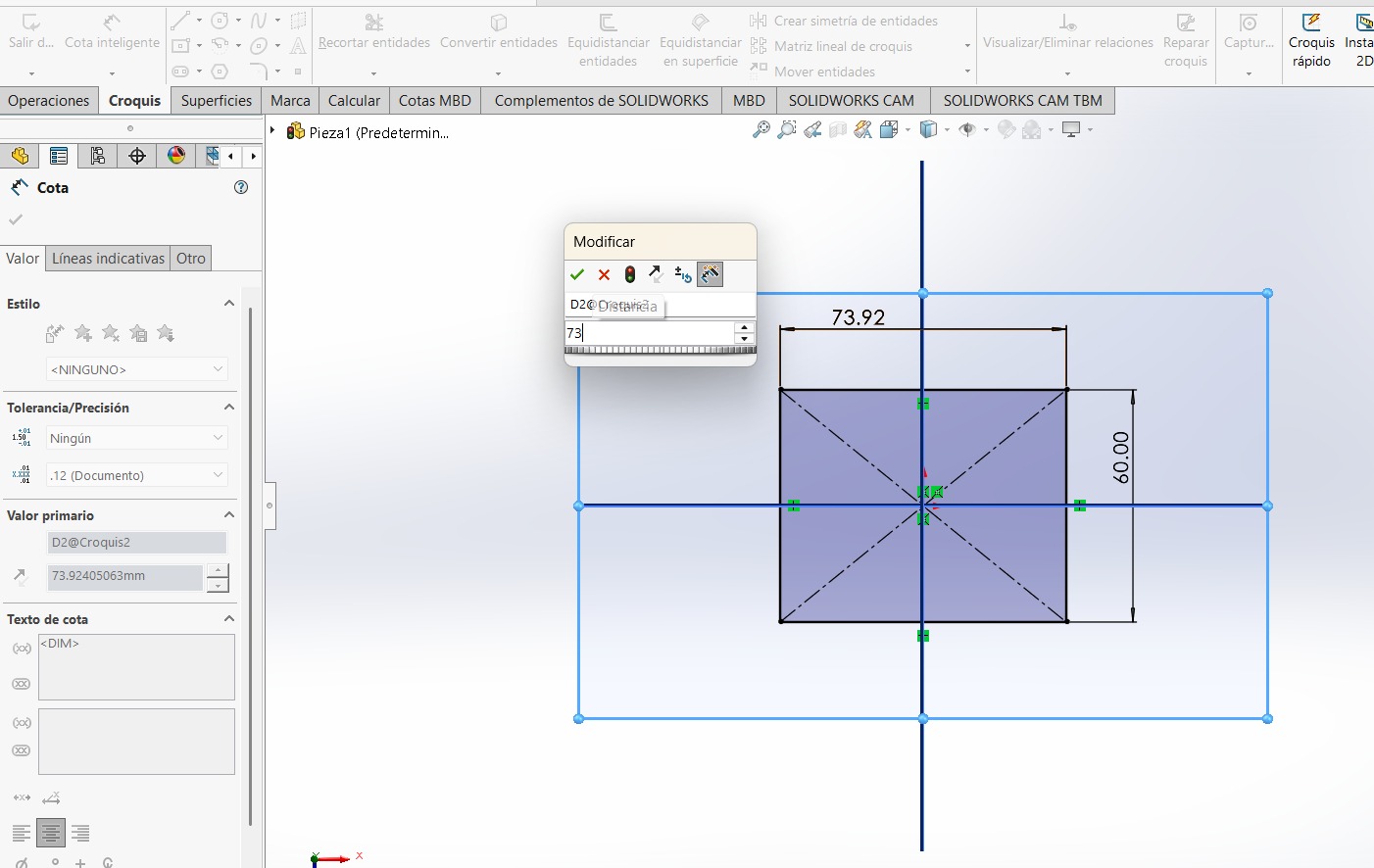This screenshot has height=868, width=1374.
Task: Click Visualizar/Eliminar relaciones tool
Action: click(1068, 33)
